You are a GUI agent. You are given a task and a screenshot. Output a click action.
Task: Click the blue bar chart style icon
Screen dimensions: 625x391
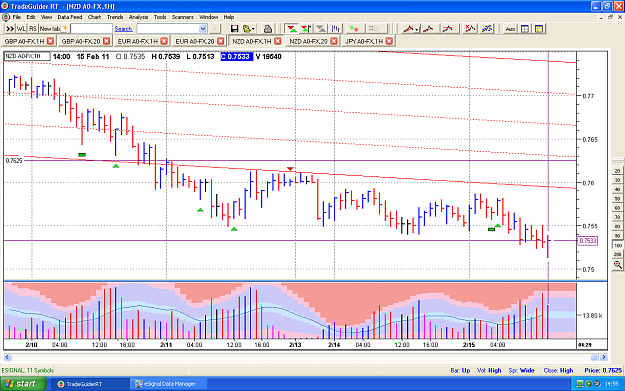coord(336,29)
